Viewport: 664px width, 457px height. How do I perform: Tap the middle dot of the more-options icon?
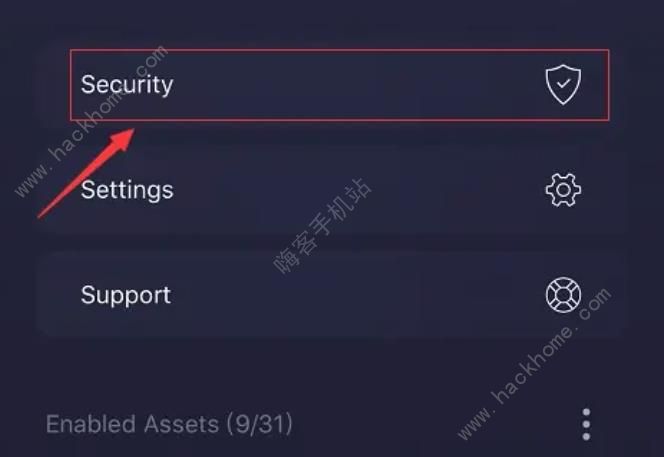coord(586,424)
